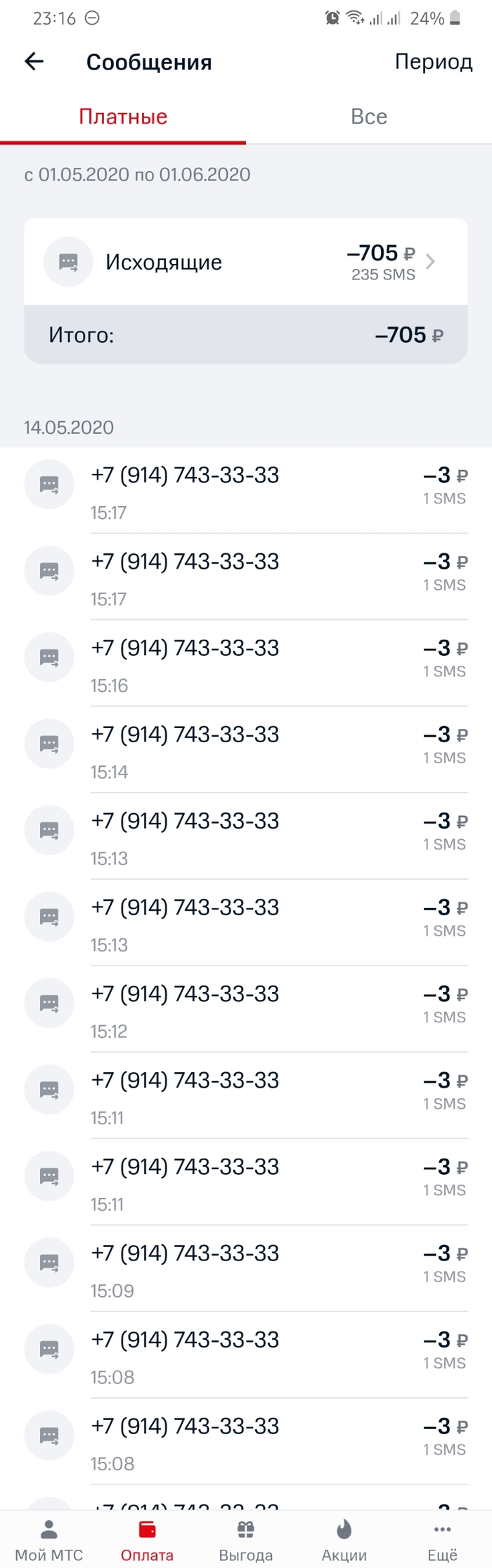Tap the date range text 01.05.2020 по 01.06.2020

(138, 175)
